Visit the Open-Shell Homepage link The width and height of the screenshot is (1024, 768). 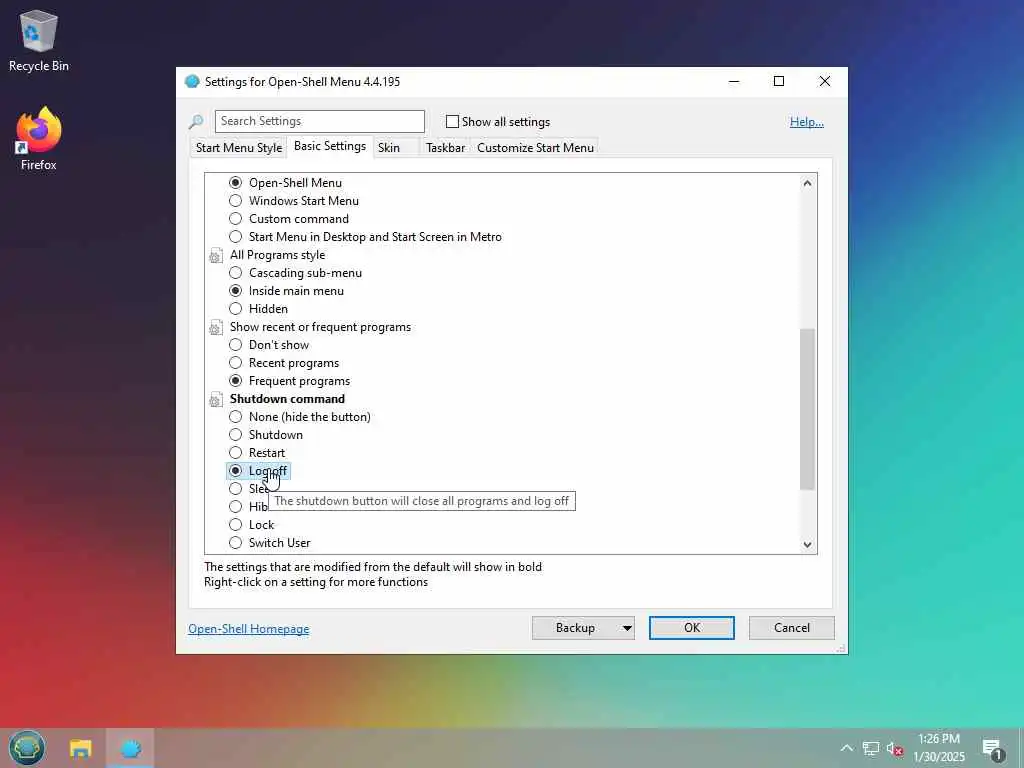[249, 629]
